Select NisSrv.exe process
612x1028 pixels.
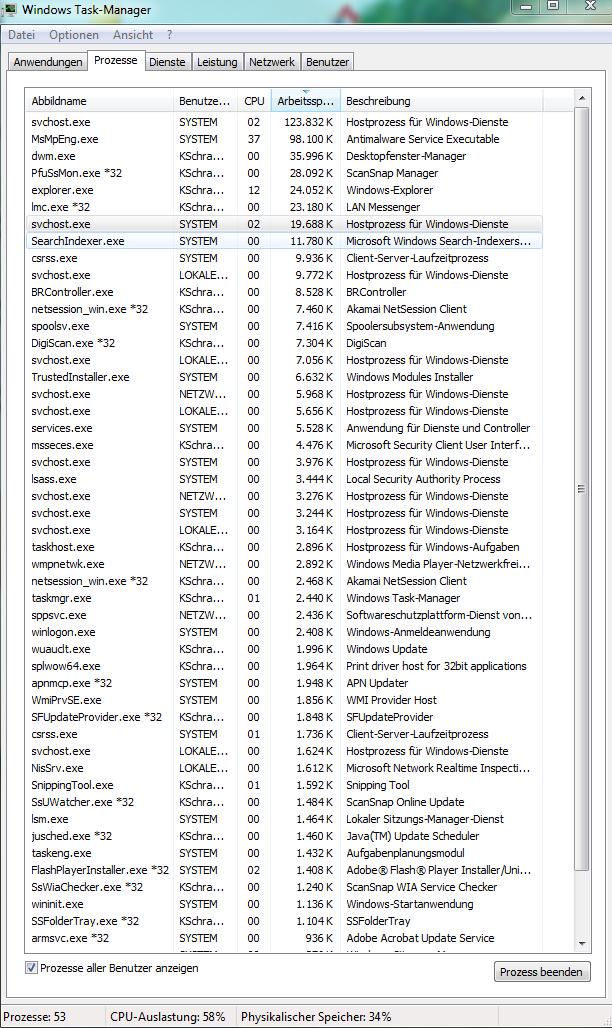click(x=284, y=768)
